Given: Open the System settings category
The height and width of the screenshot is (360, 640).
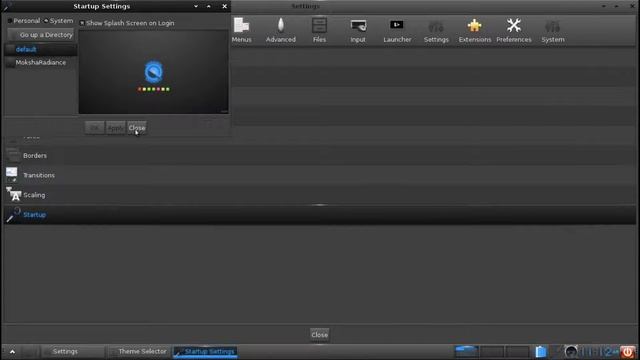Looking at the screenshot, I should click(x=553, y=30).
